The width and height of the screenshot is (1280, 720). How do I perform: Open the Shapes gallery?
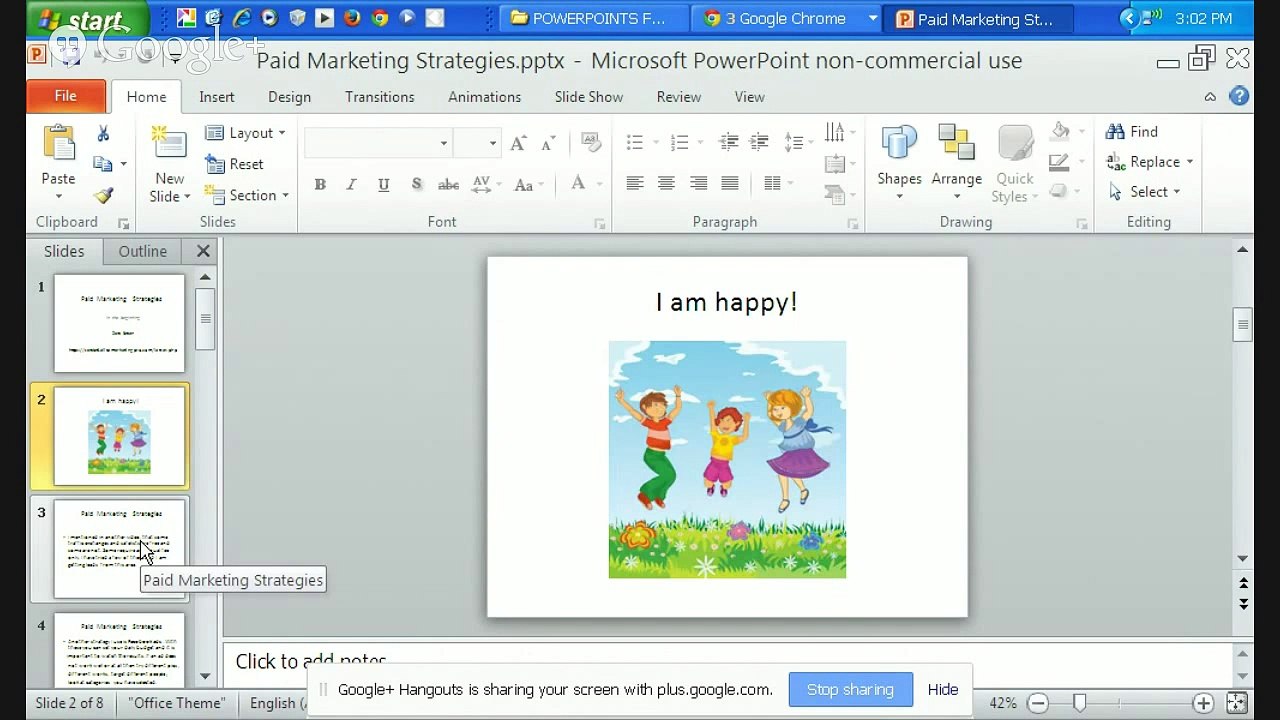pos(899,161)
